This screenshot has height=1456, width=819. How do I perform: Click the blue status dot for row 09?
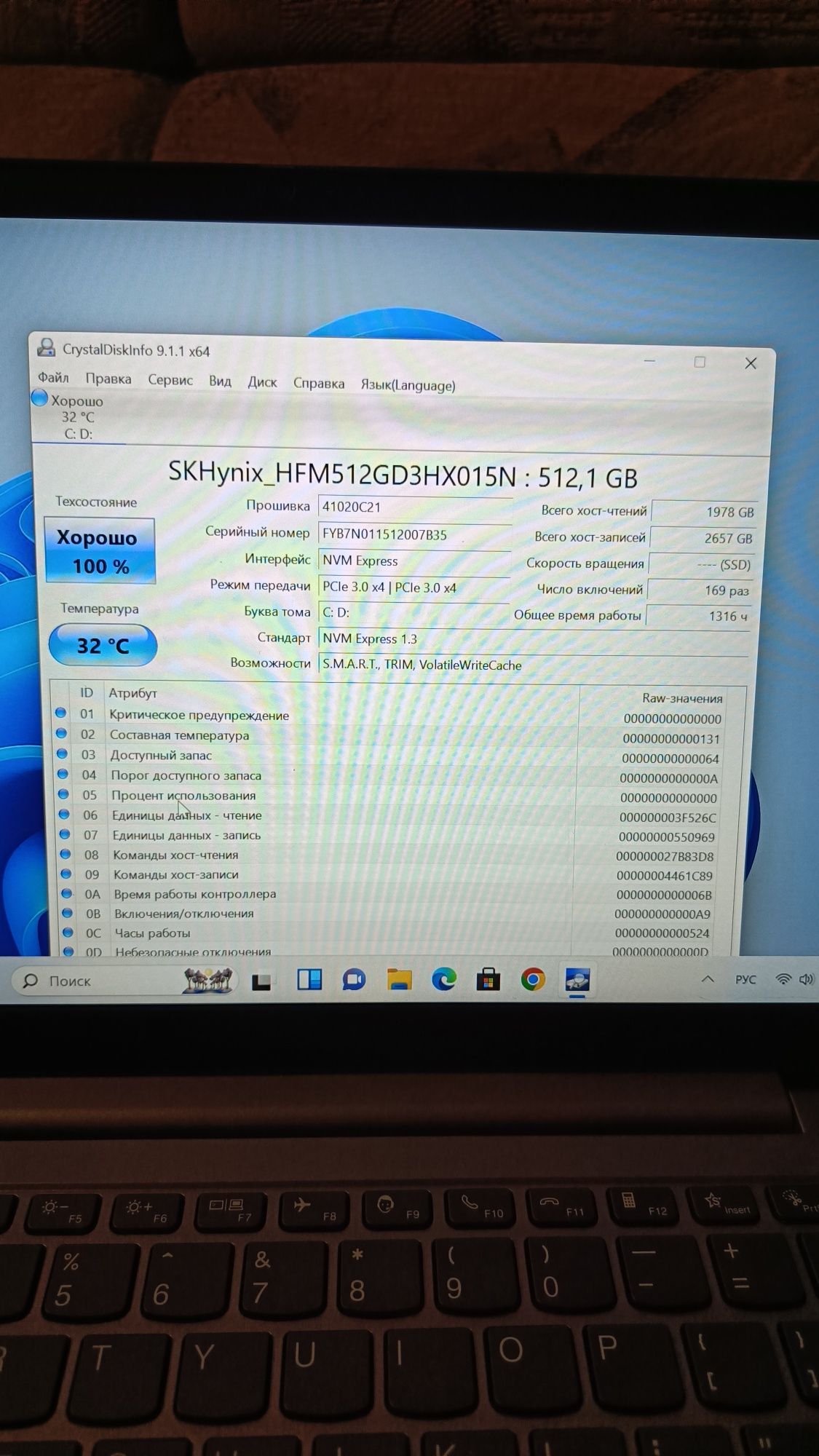(x=66, y=874)
